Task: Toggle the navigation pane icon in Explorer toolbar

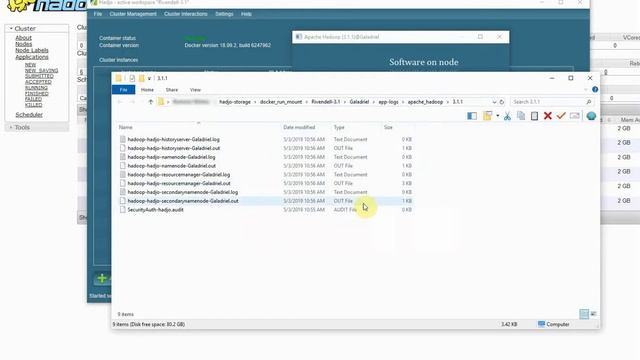Action: pyautogui.click(x=472, y=116)
